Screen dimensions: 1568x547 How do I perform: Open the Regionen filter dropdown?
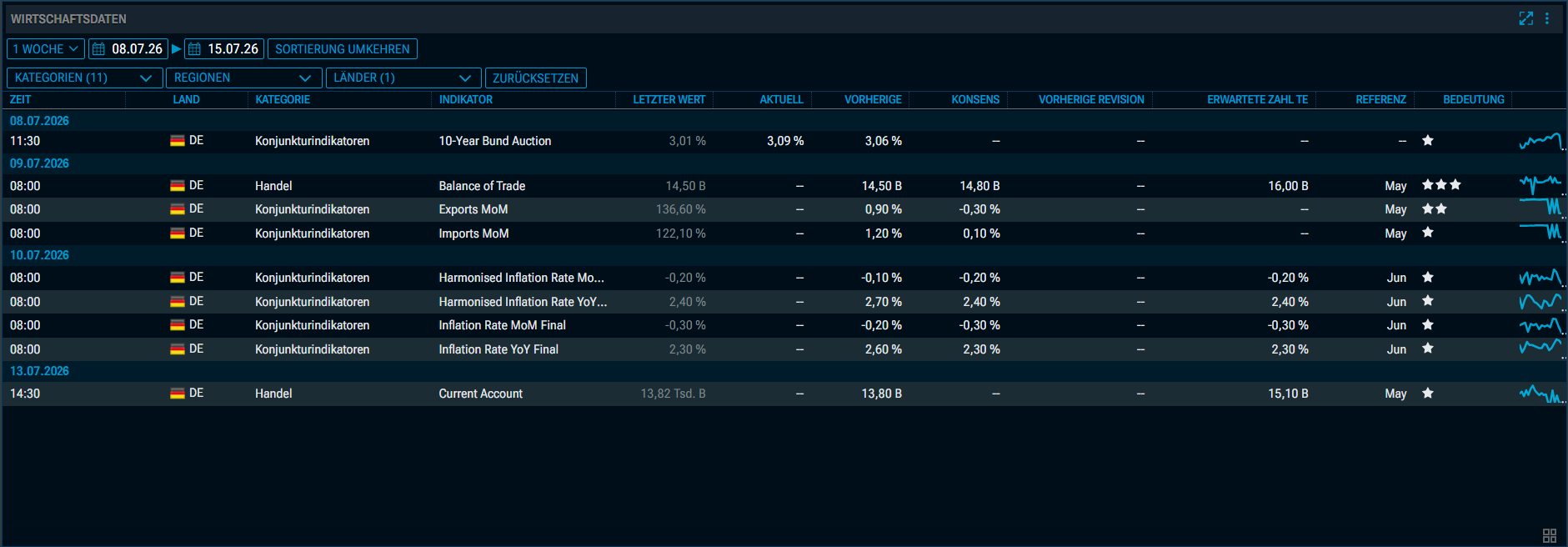coord(243,78)
